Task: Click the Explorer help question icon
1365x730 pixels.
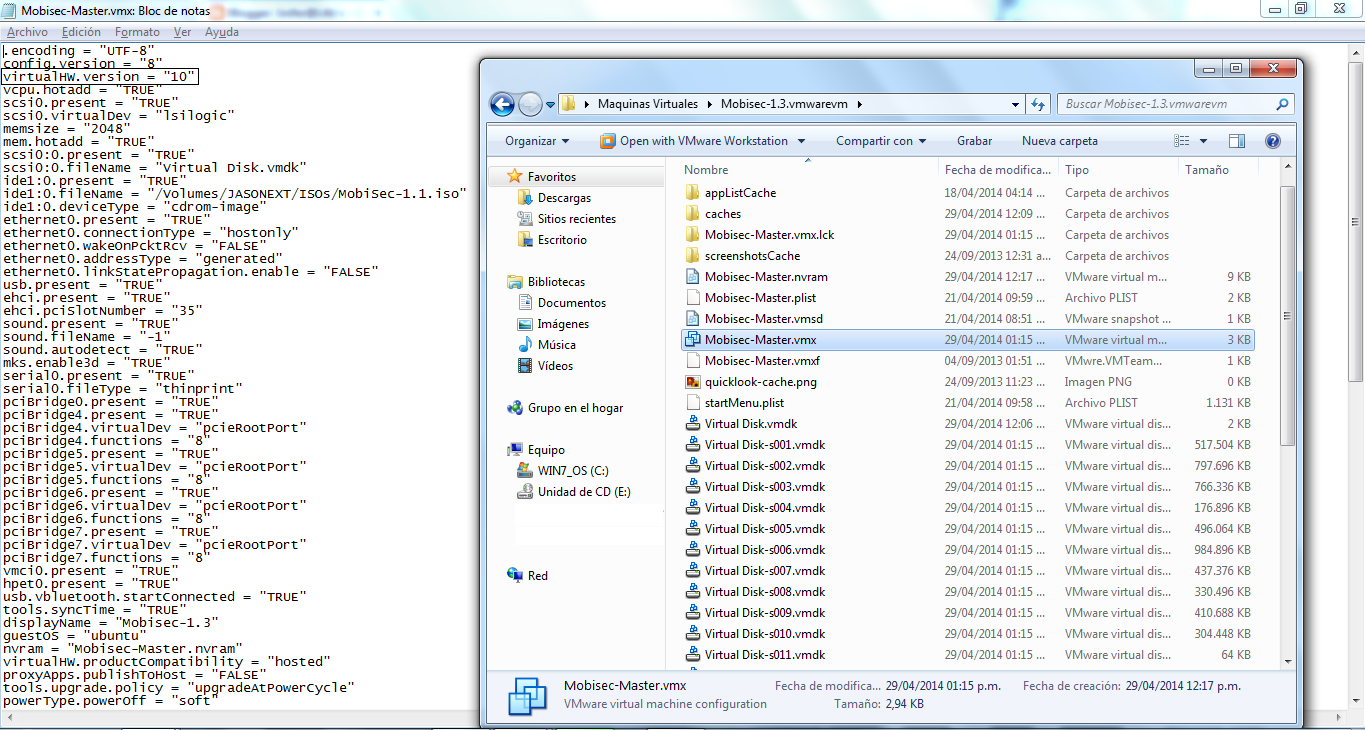Action: 1273,141
